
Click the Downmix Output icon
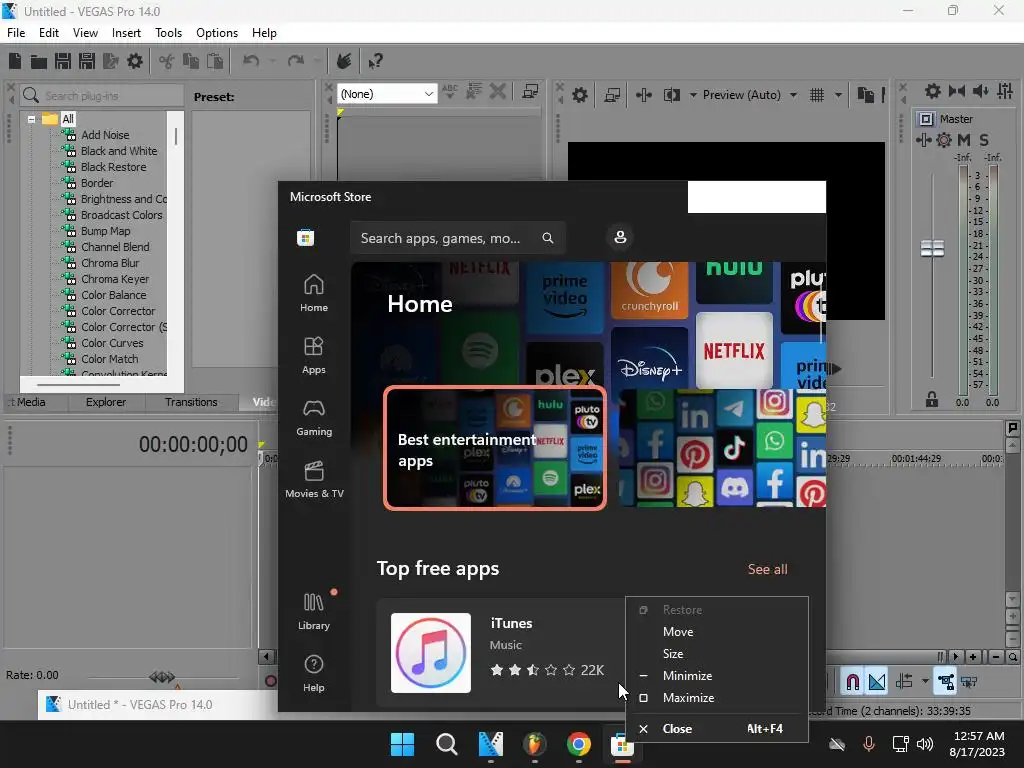coord(957,91)
